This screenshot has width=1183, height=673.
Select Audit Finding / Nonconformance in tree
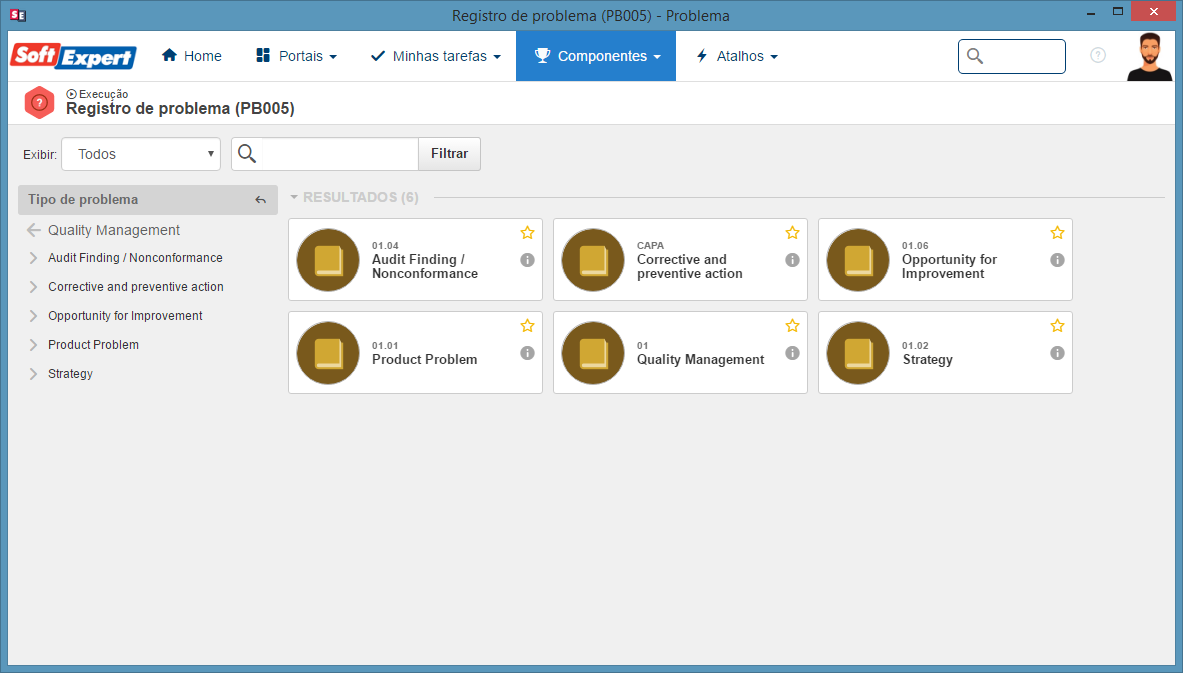[x=135, y=258]
